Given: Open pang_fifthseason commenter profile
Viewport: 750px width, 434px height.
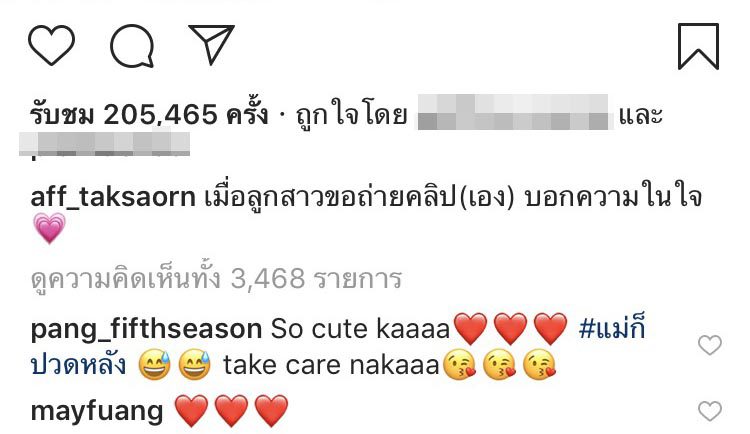Looking at the screenshot, I should (x=146, y=330).
